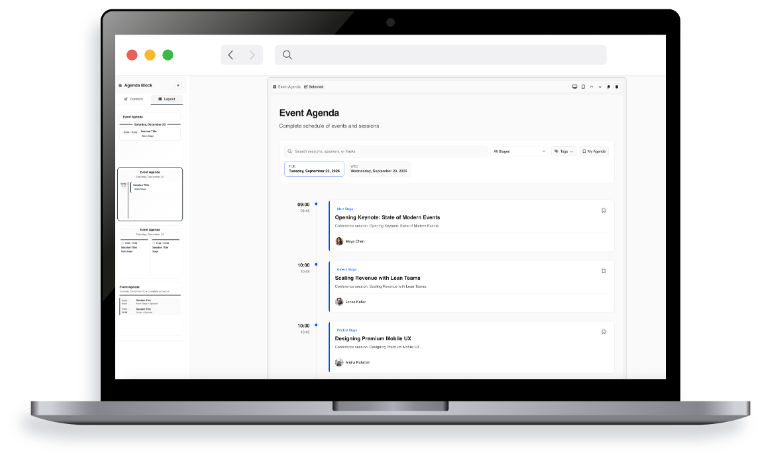This screenshot has height=462, width=766.
Task: Click the green maximize window button
Action: coord(168,55)
